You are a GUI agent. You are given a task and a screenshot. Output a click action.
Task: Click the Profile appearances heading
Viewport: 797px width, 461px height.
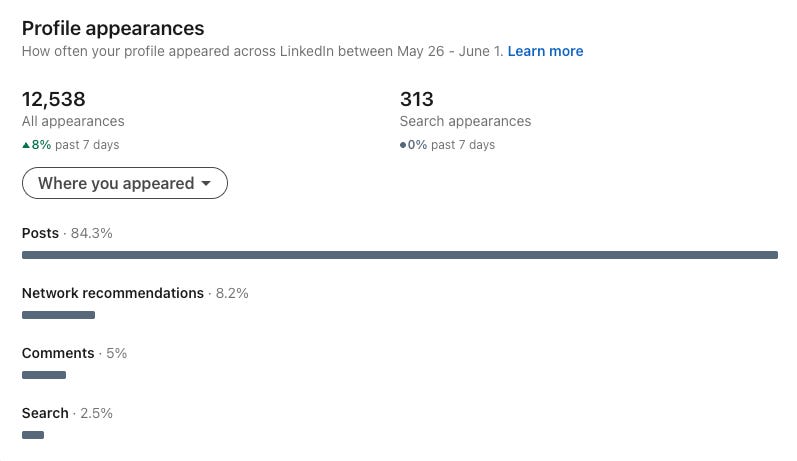click(113, 28)
